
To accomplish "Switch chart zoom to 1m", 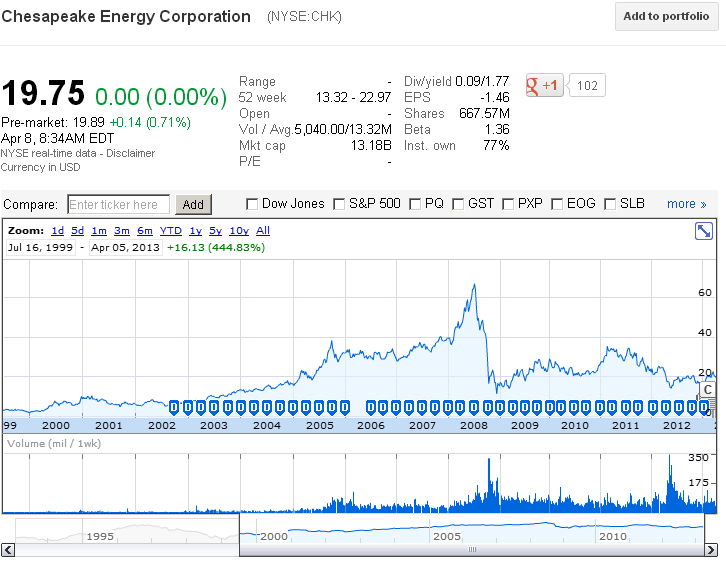I will (x=99, y=231).
